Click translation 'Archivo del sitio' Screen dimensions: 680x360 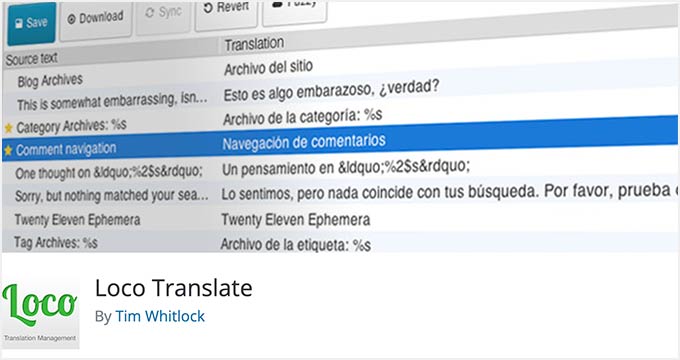(268, 68)
